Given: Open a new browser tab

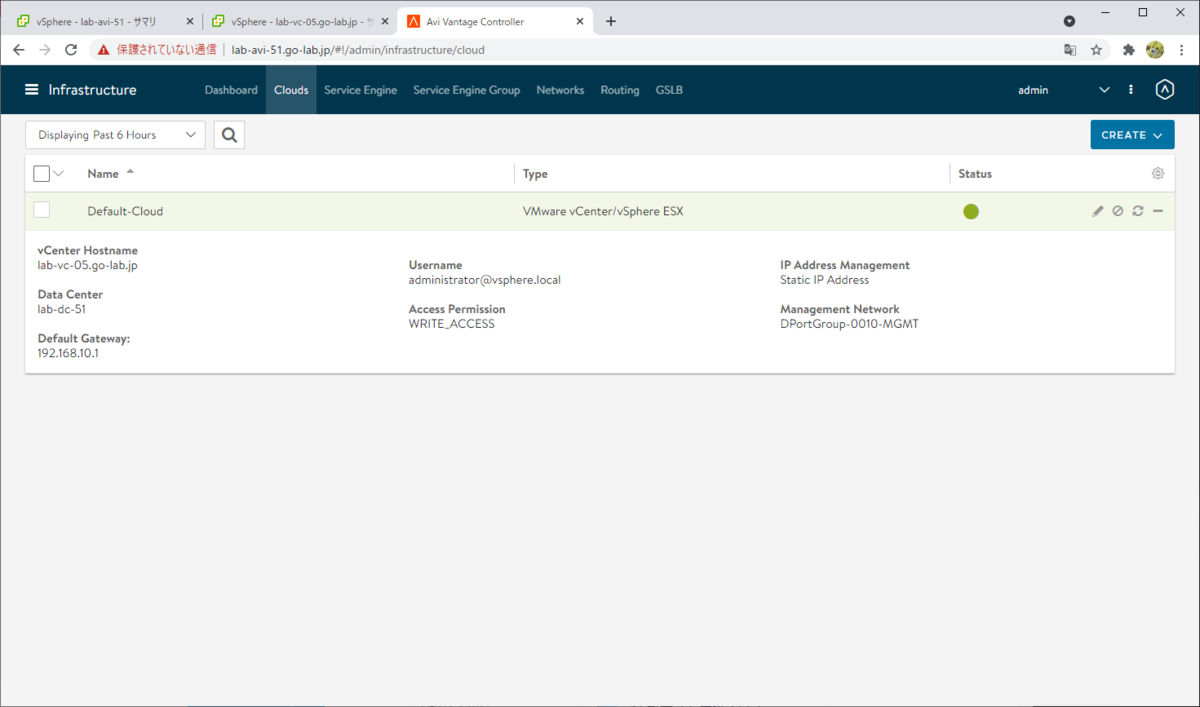Looking at the screenshot, I should [x=611, y=21].
